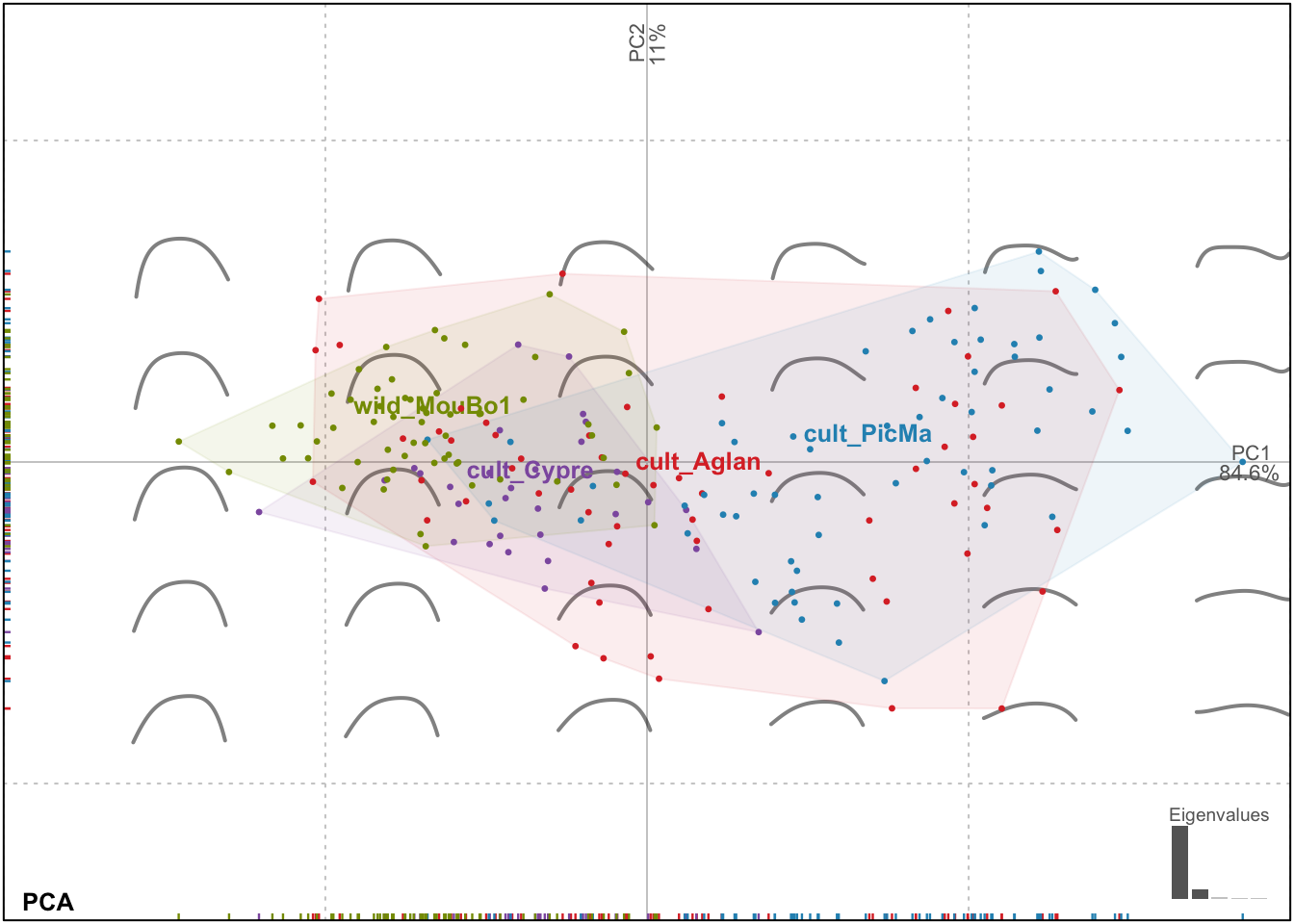Click the PC2 11% axis label
The width and height of the screenshot is (1294, 924).
point(647,43)
